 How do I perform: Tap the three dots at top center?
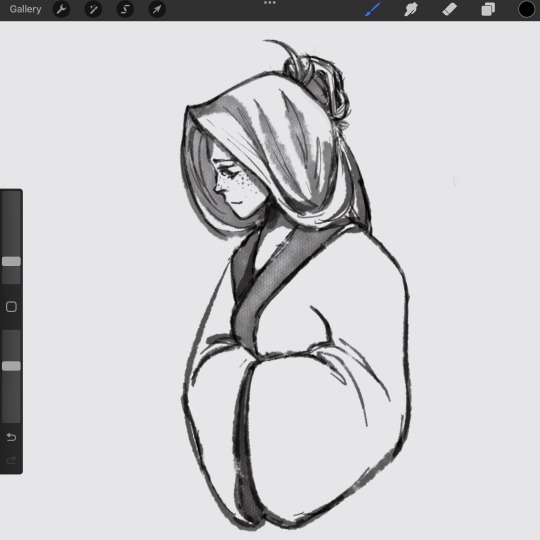tap(270, 3)
